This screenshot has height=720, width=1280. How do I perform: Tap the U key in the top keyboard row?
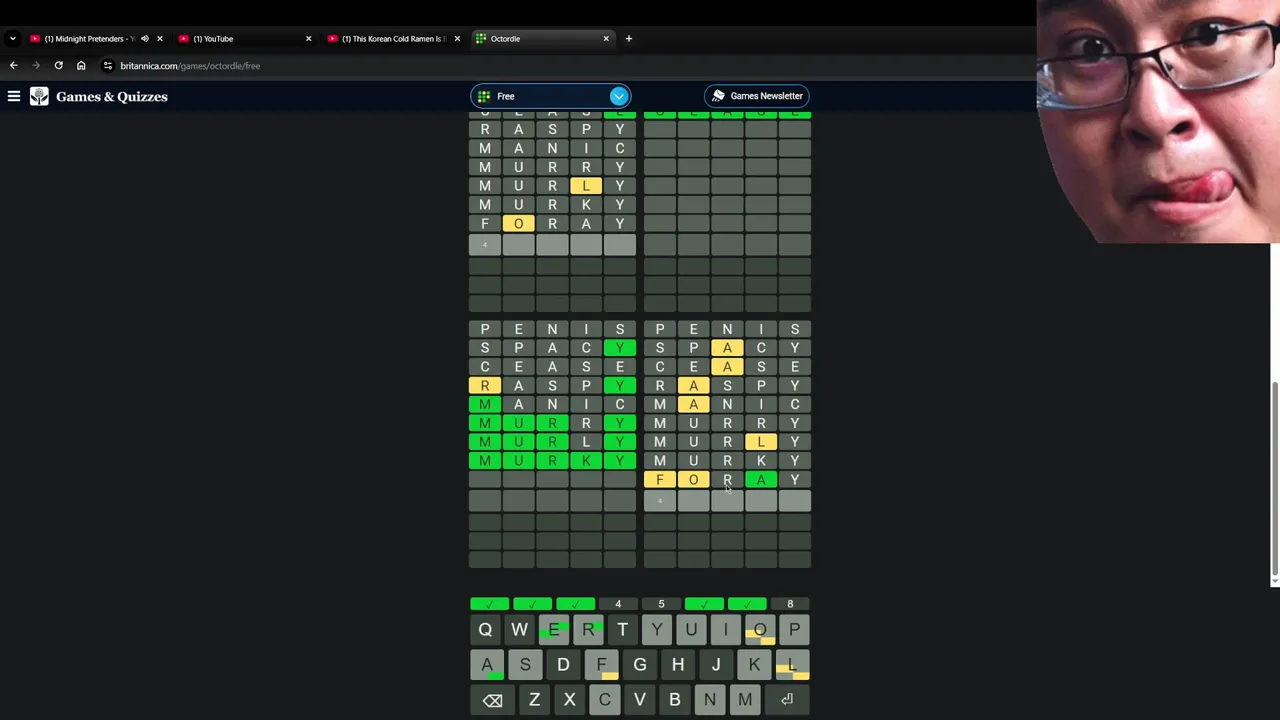691,630
